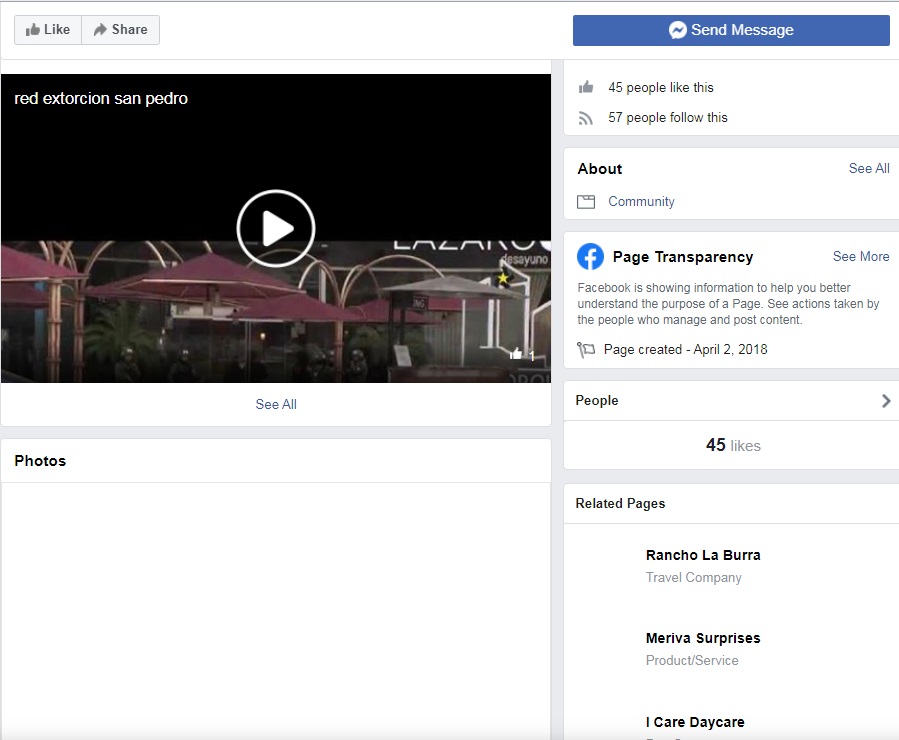The height and width of the screenshot is (740, 899).
Task: Click the Page Transparency heading
Action: pyautogui.click(x=683, y=257)
